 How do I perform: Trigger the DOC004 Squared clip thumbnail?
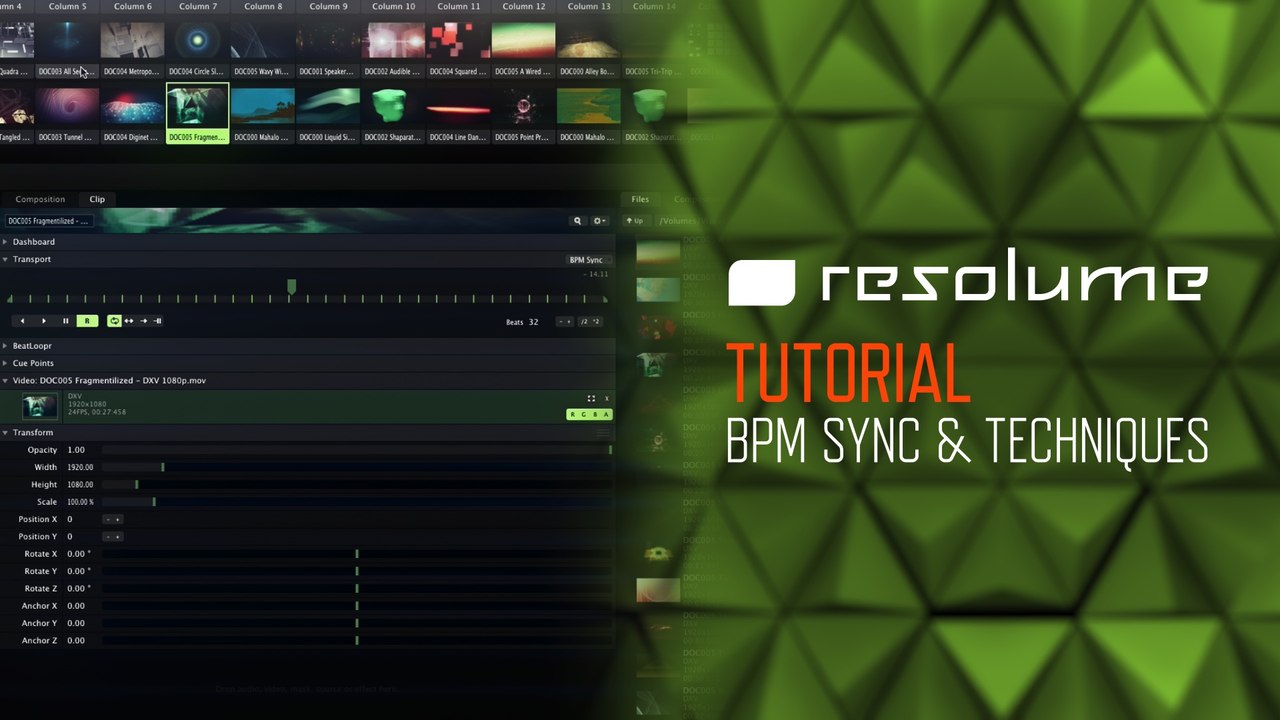point(459,40)
